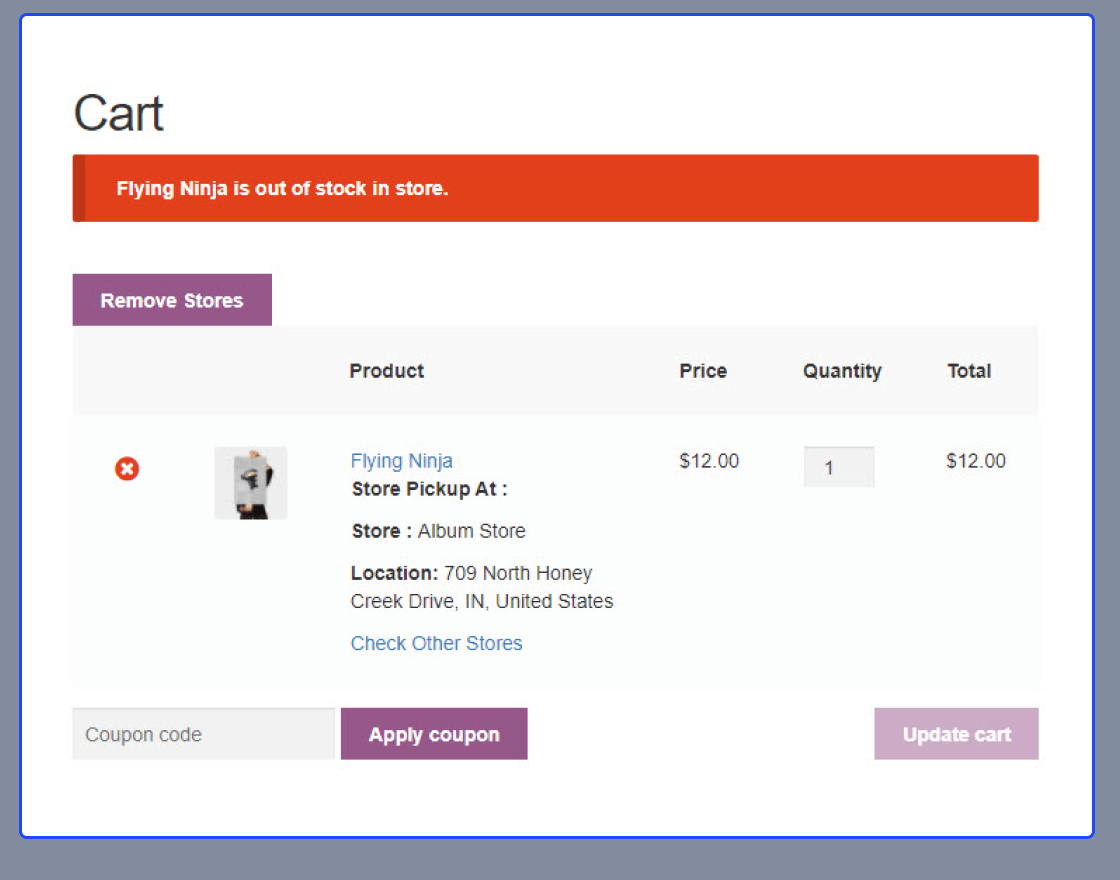Click the Product column header
1120x880 pixels.
386,371
